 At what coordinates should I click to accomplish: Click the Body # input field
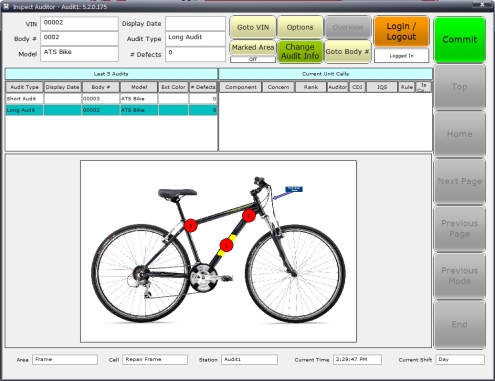(x=79, y=38)
